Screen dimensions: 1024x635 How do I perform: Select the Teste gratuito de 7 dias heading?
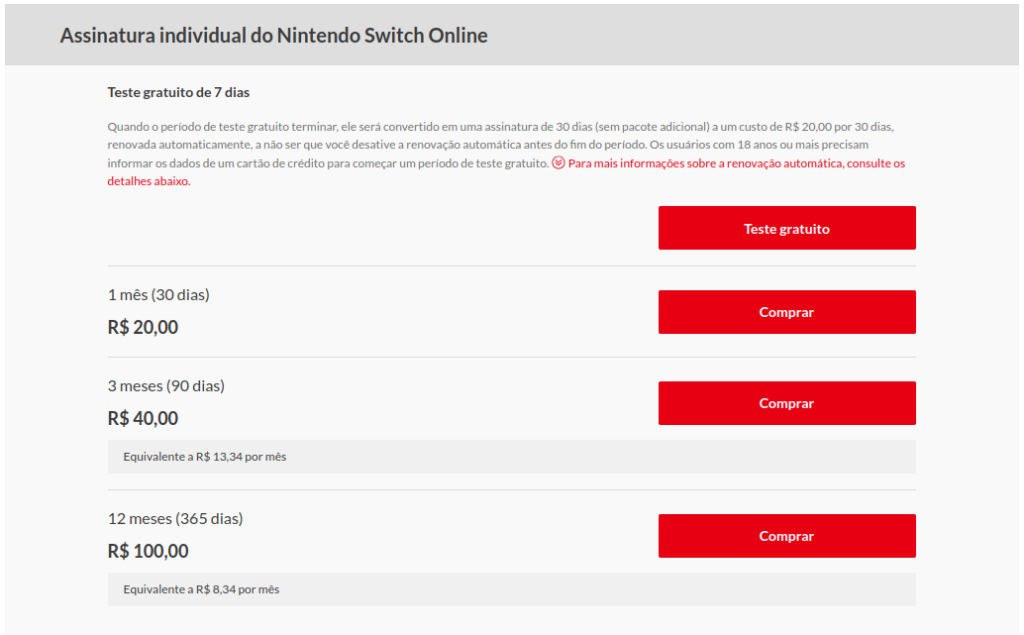point(178,93)
